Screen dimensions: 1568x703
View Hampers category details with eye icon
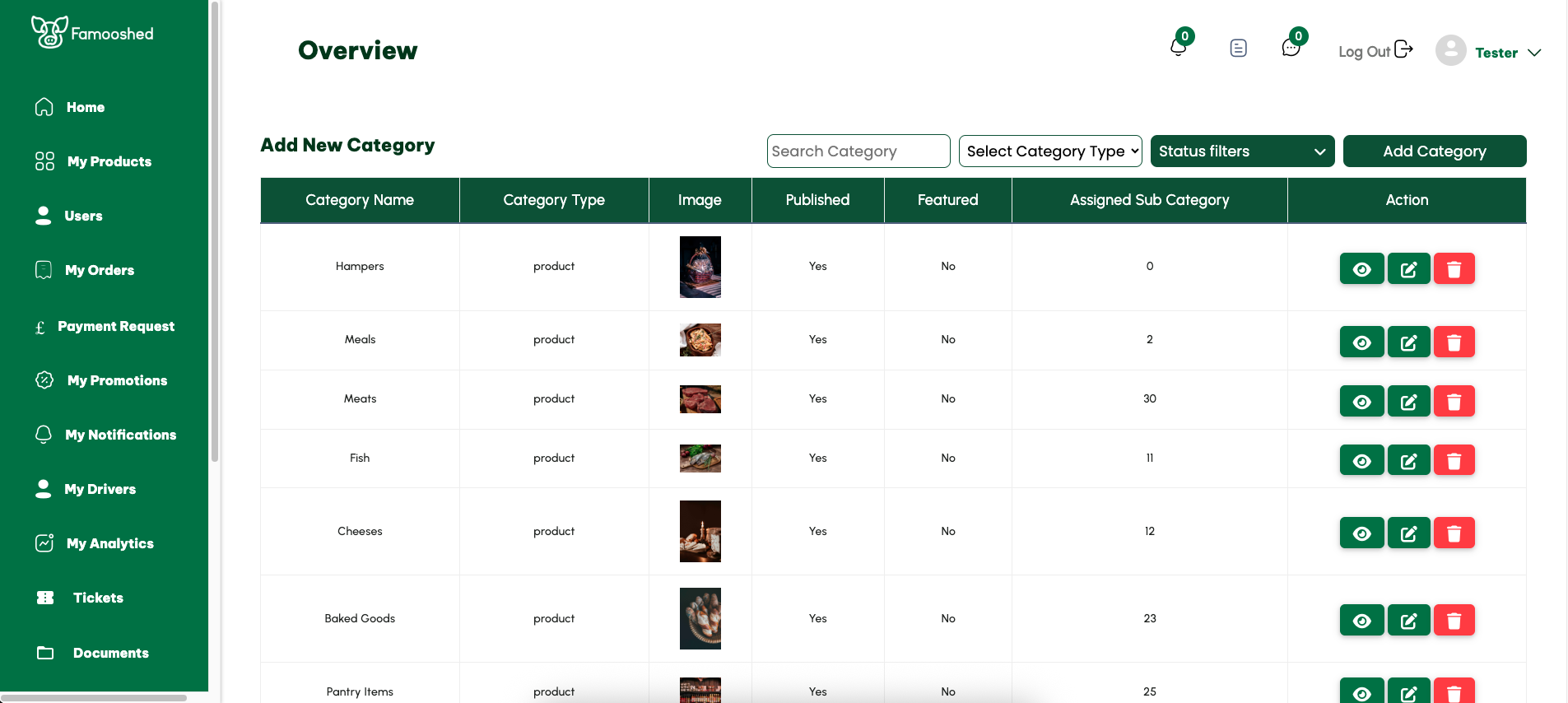point(1361,269)
